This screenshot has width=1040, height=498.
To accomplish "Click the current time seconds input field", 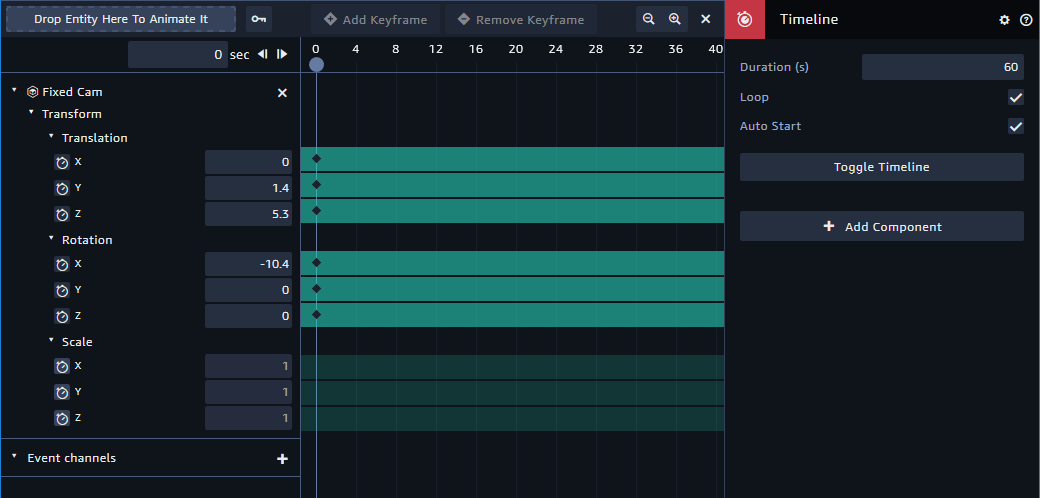I will coord(178,54).
